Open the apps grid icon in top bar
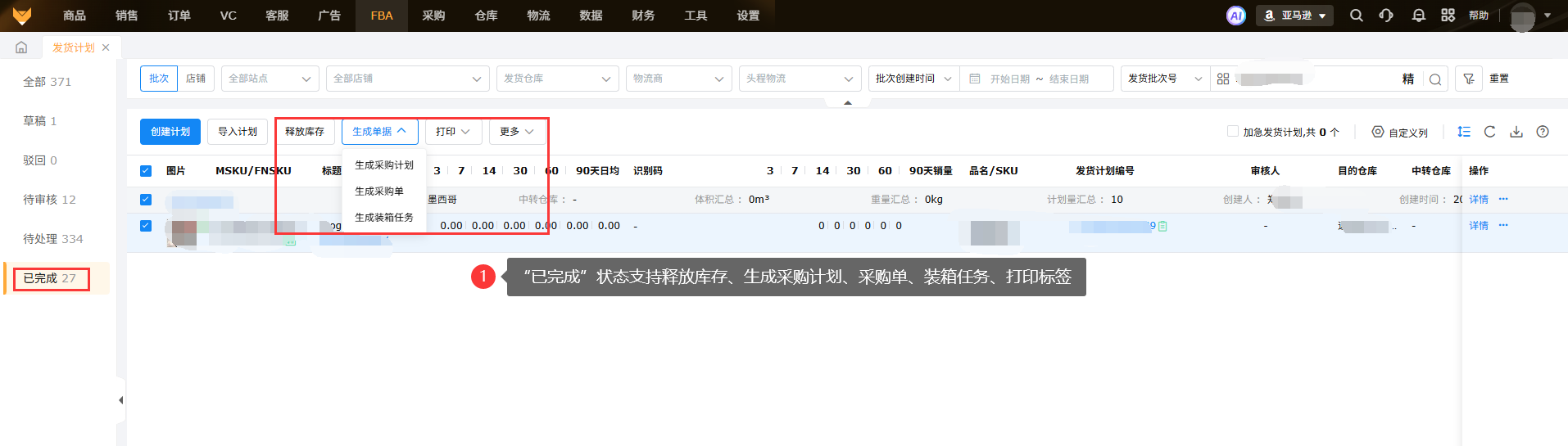 point(1448,16)
